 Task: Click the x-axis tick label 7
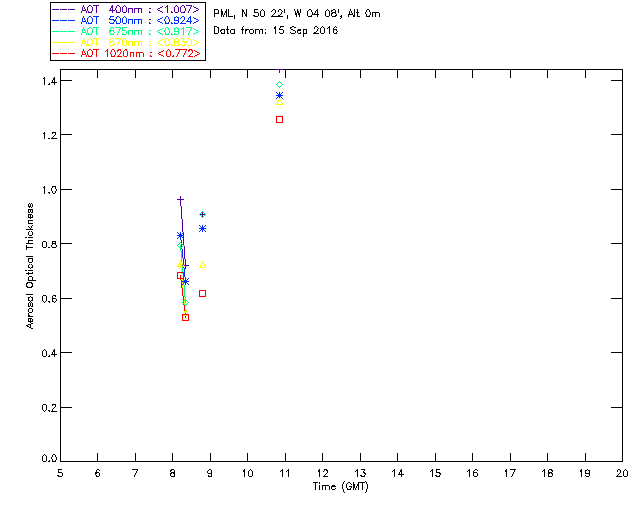pos(135,473)
